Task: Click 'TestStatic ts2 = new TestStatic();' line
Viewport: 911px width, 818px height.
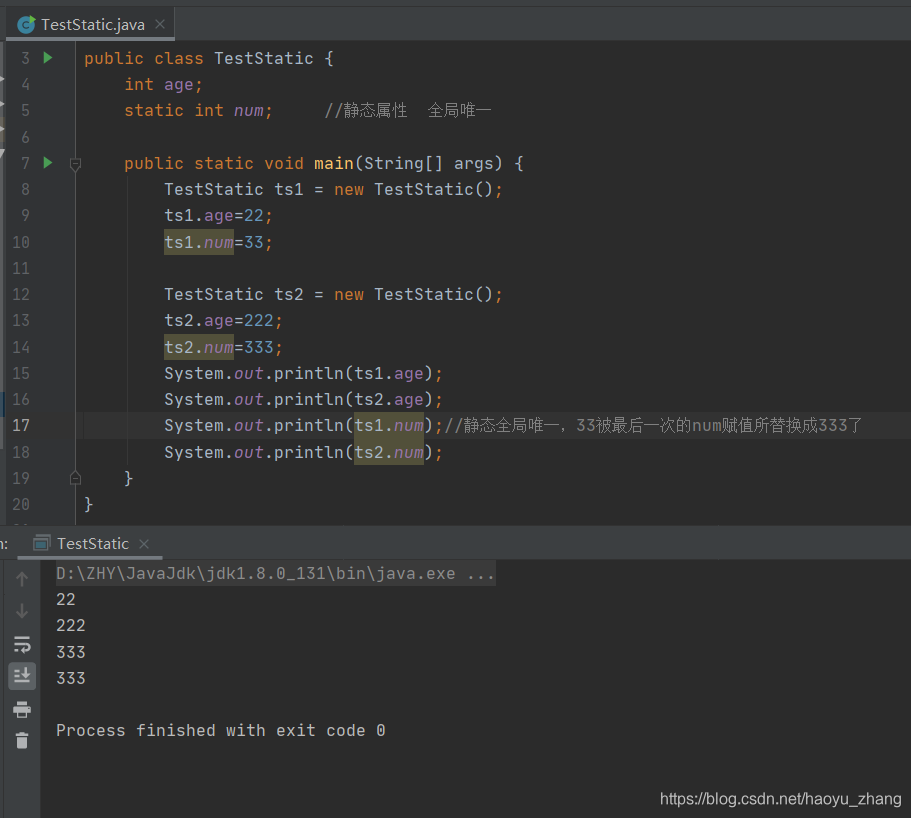Action: point(333,294)
